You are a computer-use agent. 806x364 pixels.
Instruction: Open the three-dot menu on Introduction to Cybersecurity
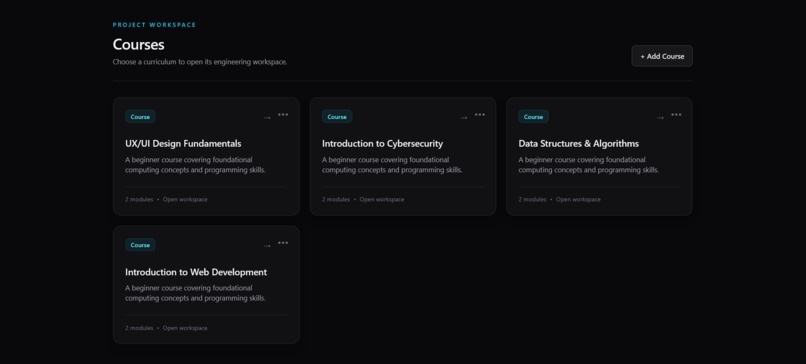[x=480, y=115]
